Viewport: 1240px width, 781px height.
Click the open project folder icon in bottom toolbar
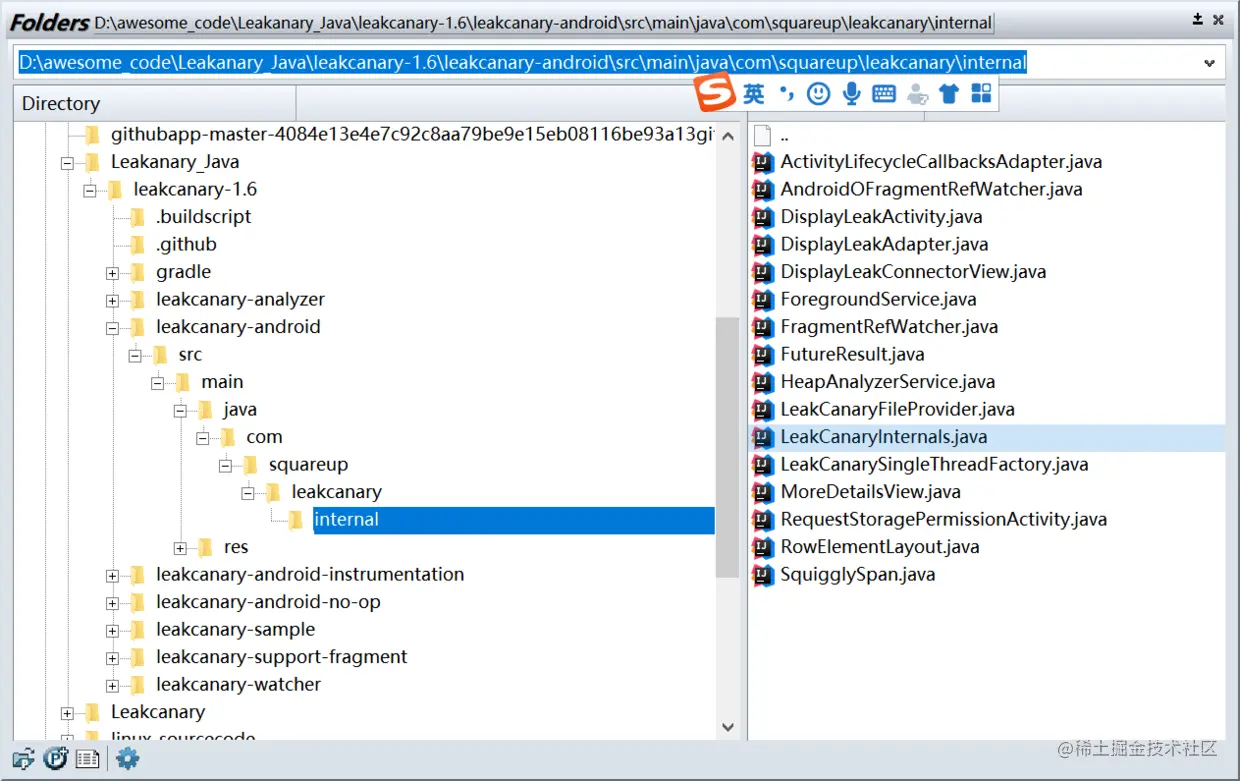pos(24,759)
